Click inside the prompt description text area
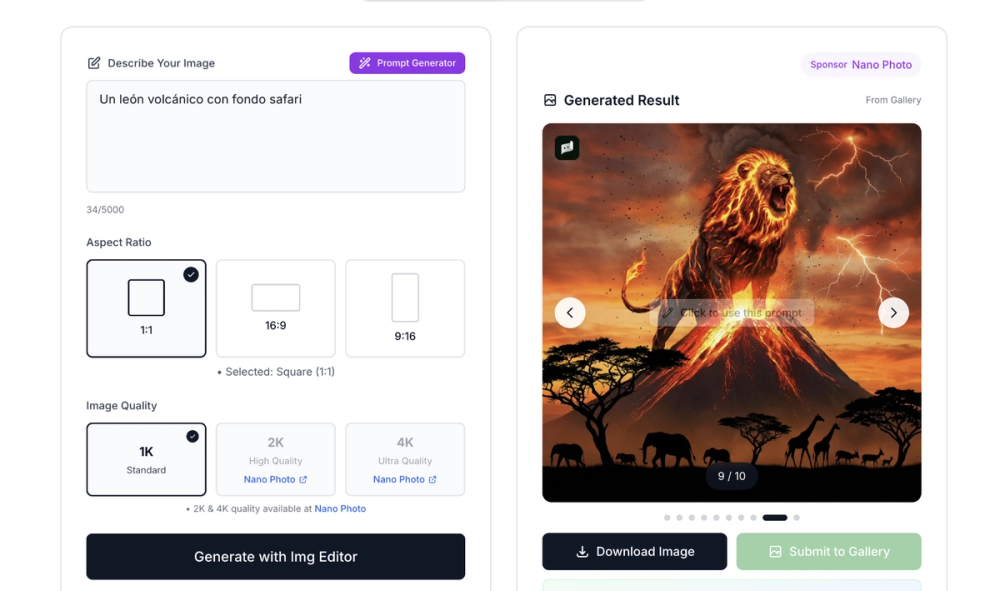 tap(275, 135)
